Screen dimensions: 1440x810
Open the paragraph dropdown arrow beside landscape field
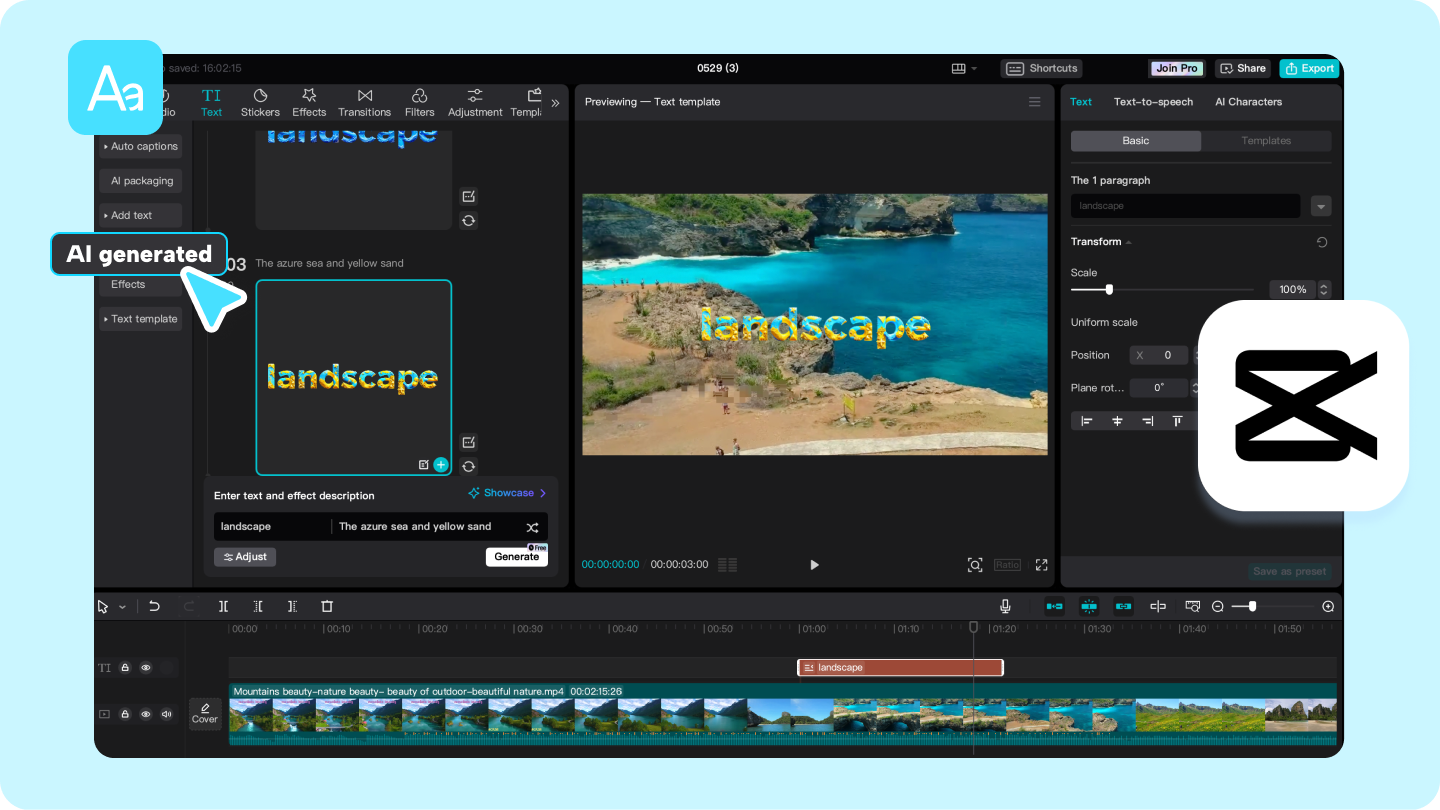pyautogui.click(x=1321, y=206)
